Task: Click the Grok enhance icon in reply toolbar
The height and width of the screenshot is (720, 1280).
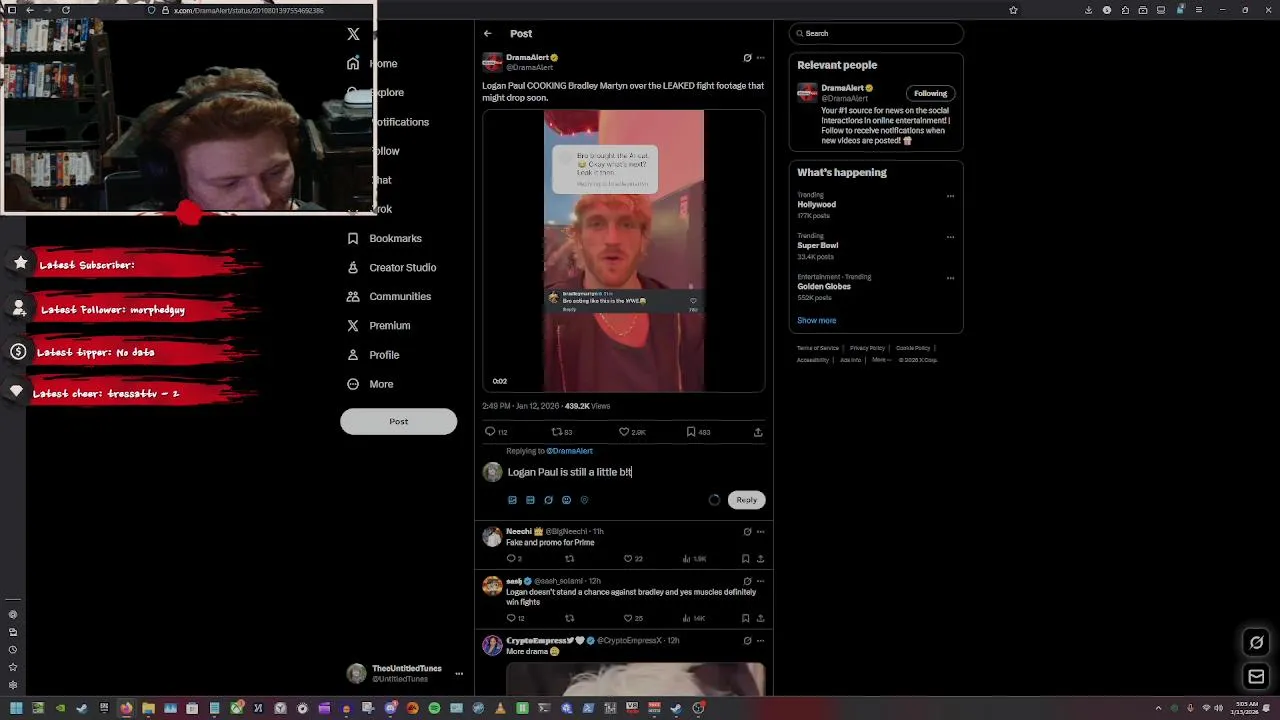Action: [x=548, y=500]
